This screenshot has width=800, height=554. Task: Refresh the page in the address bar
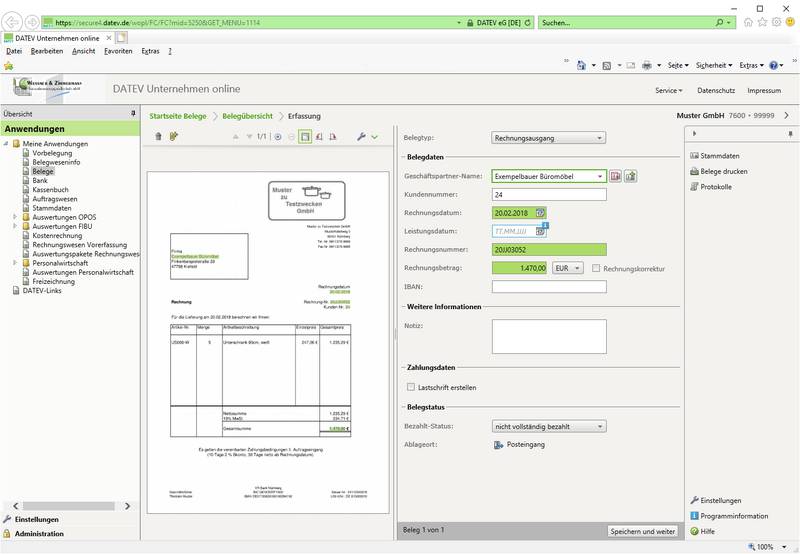click(x=528, y=23)
